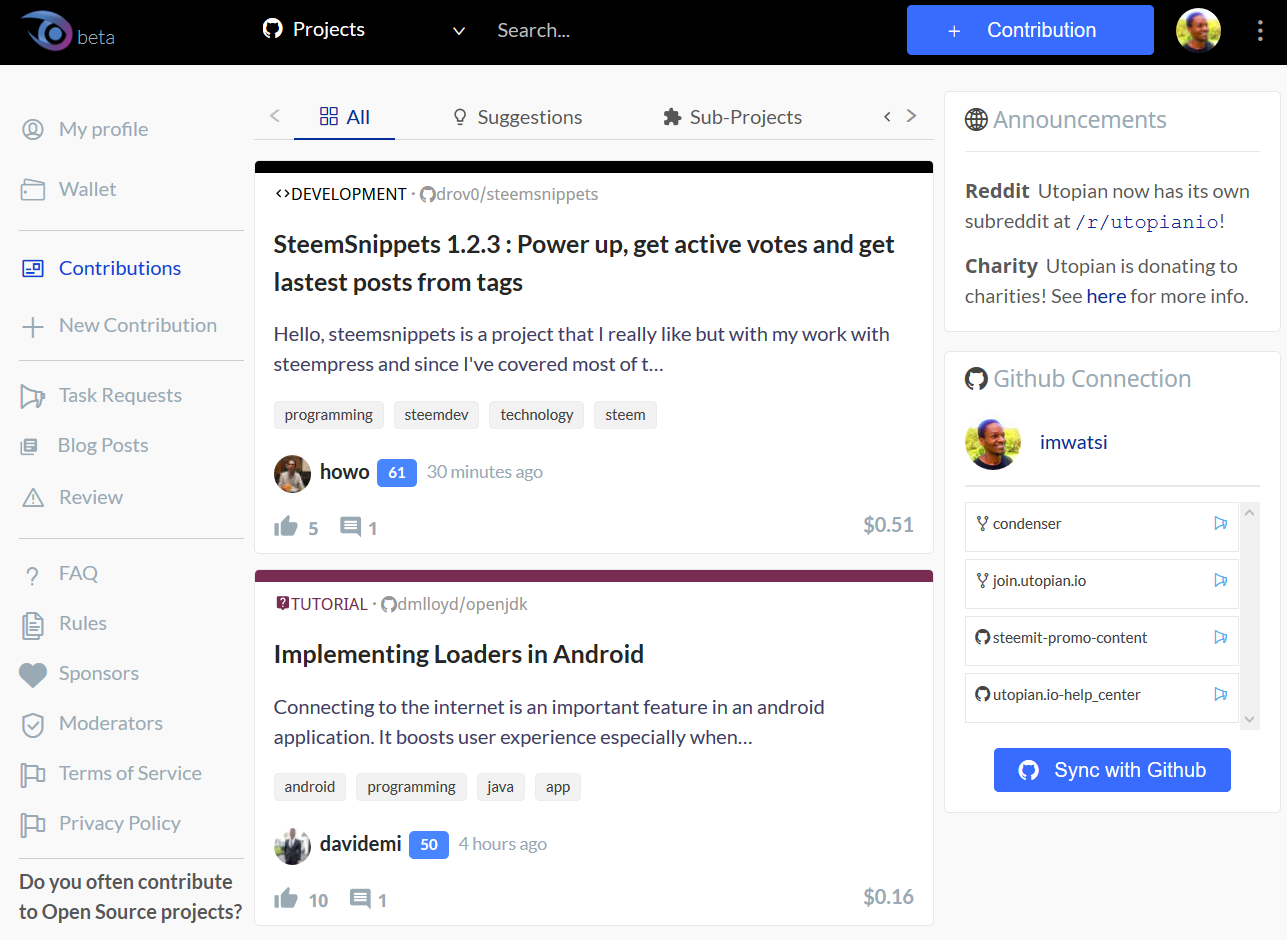
Task: Click the app tag
Action: tap(558, 787)
